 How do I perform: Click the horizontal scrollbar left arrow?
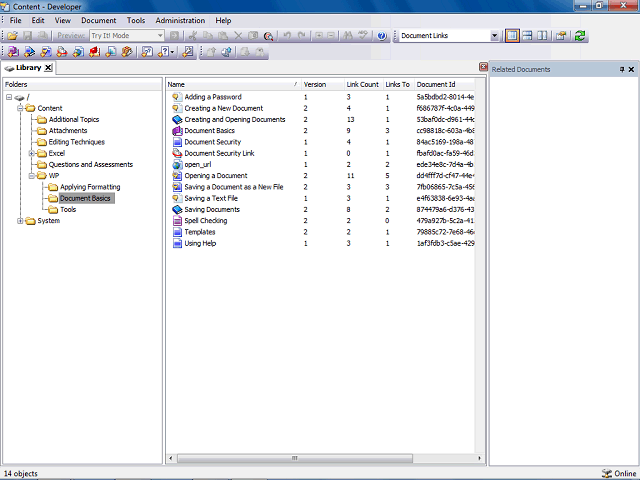tap(171, 458)
